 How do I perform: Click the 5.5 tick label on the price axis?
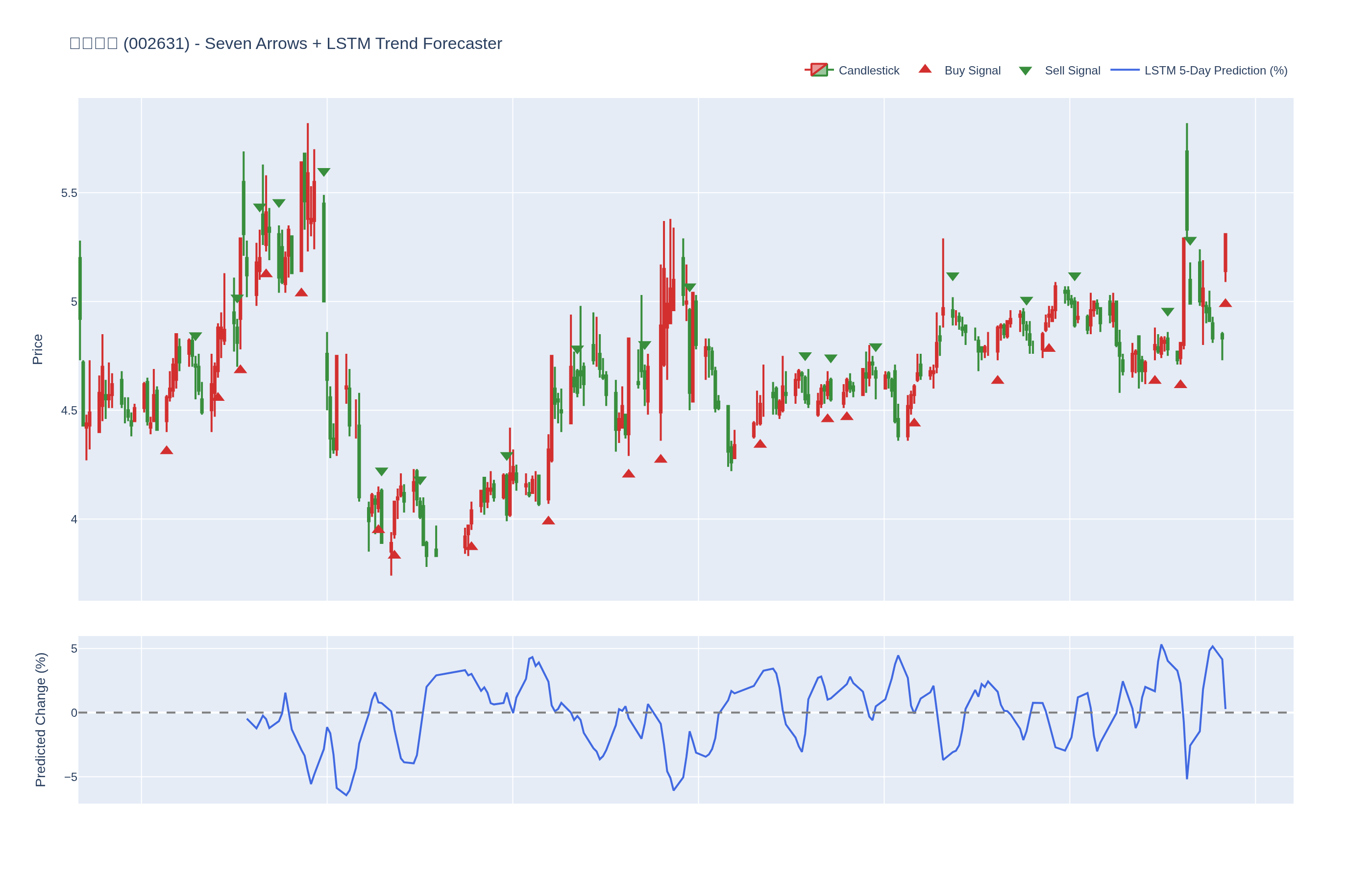pyautogui.click(x=69, y=193)
